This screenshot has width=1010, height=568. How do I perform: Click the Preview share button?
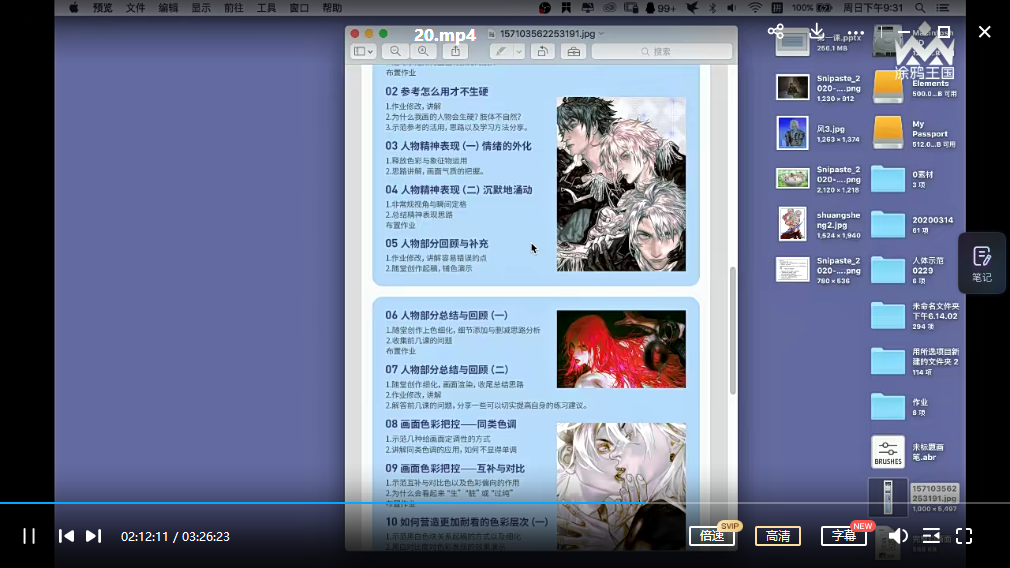[x=455, y=52]
